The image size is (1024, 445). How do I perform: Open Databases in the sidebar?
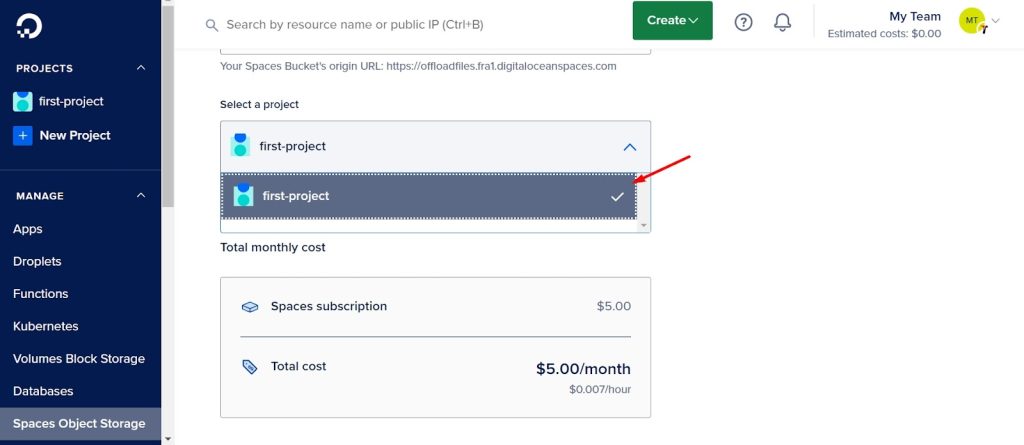point(43,391)
